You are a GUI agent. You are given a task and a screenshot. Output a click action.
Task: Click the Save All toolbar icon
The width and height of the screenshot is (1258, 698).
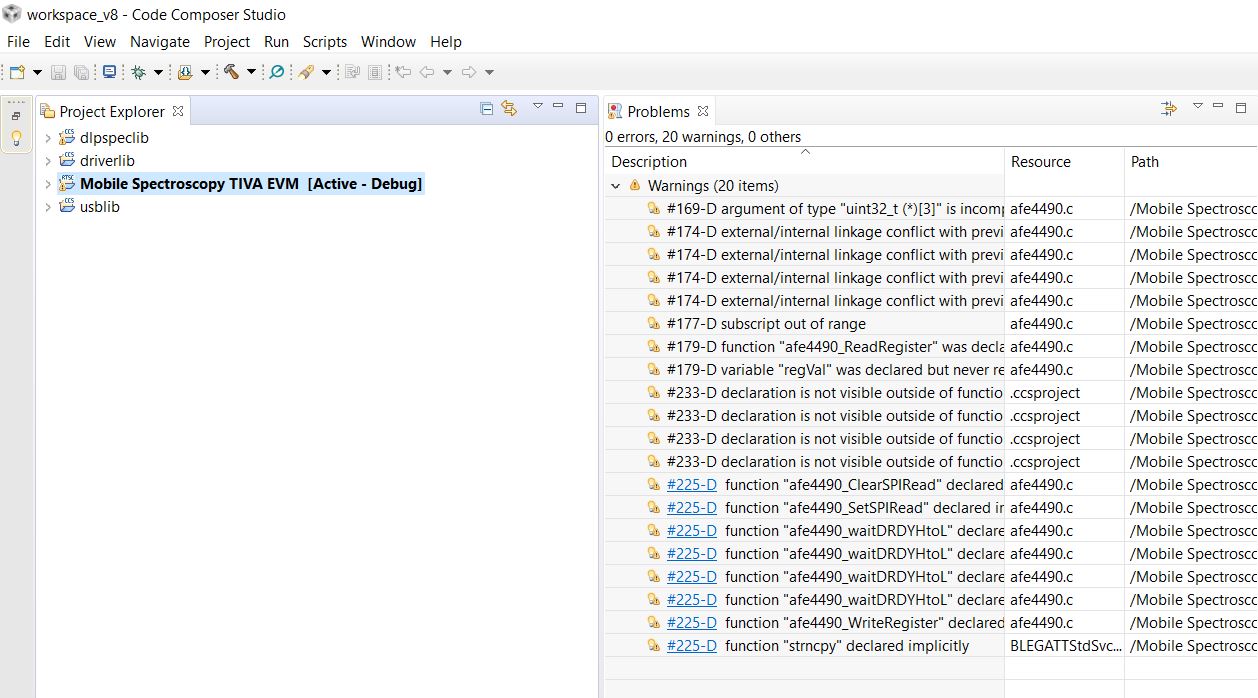click(81, 72)
